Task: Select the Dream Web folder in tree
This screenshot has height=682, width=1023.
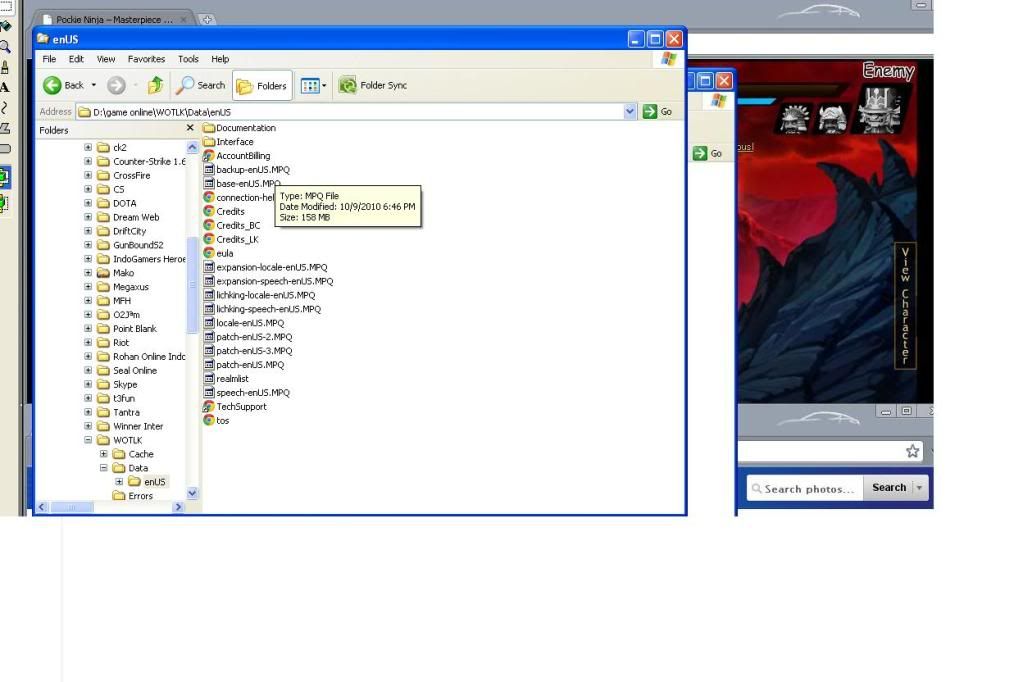Action: coord(136,217)
